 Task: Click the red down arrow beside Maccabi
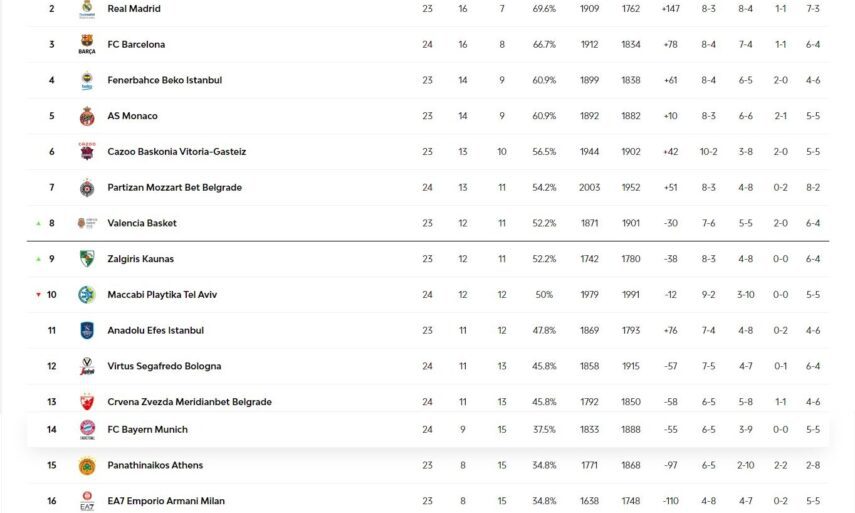click(x=38, y=295)
